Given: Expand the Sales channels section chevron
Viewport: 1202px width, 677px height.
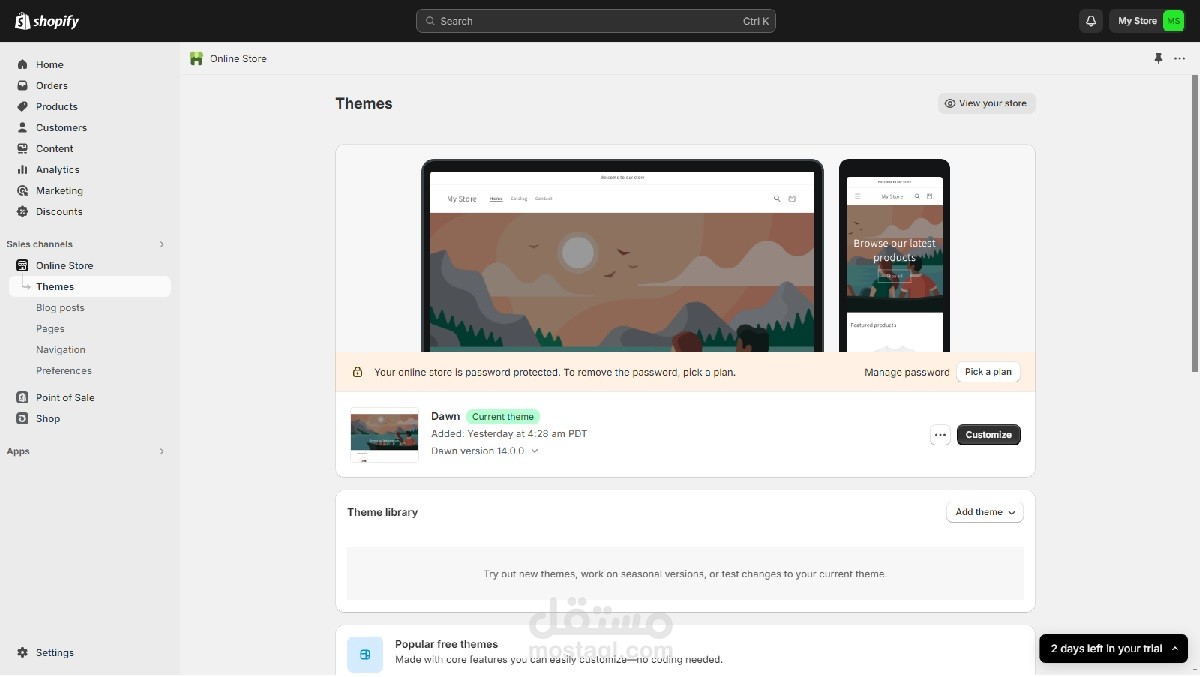Looking at the screenshot, I should [x=161, y=245].
